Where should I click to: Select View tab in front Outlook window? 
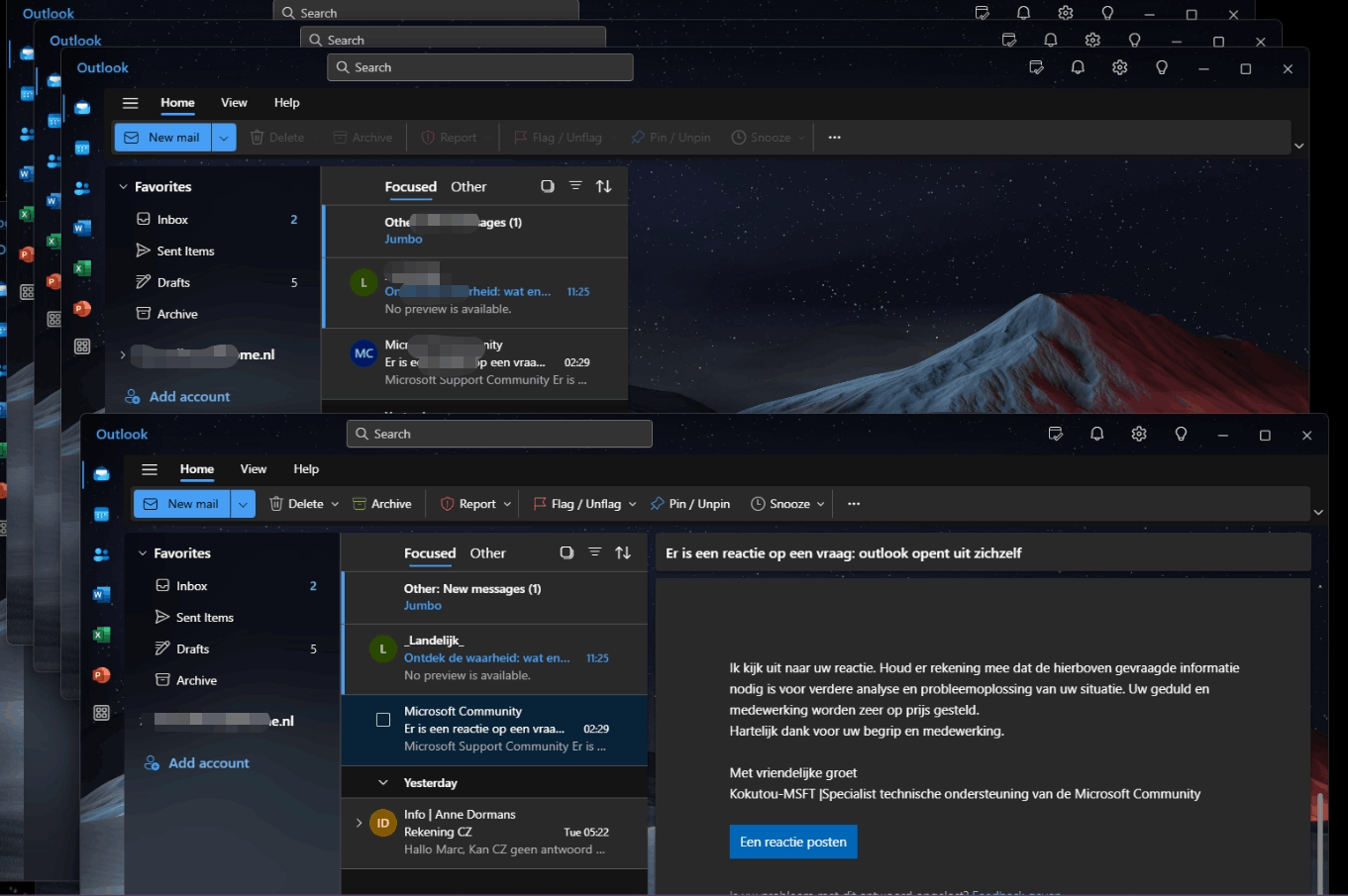click(x=254, y=469)
